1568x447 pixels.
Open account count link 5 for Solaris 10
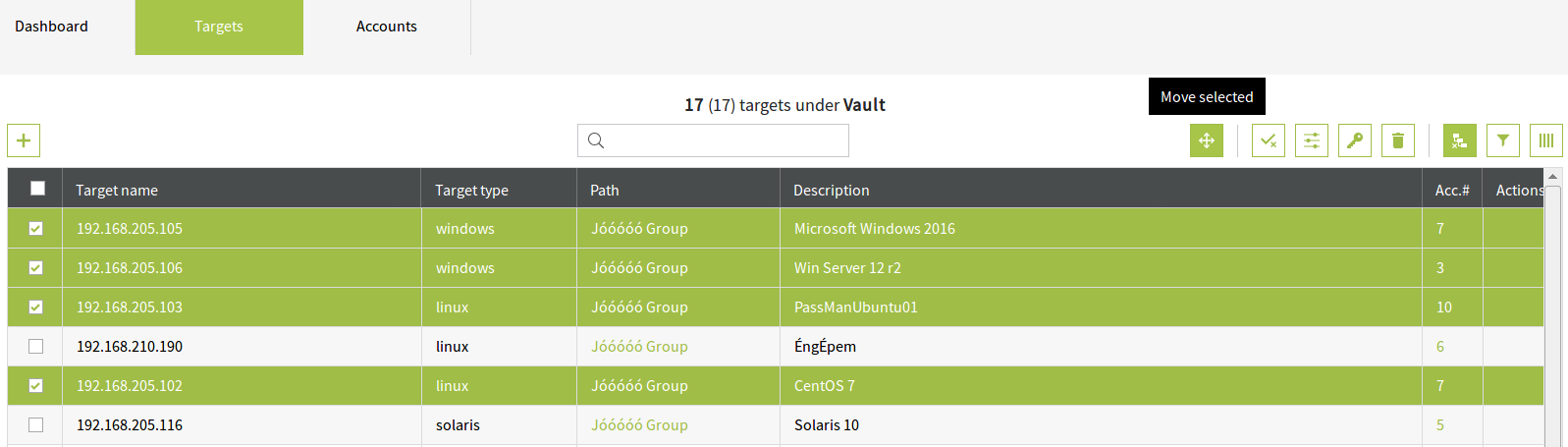pos(1440,425)
